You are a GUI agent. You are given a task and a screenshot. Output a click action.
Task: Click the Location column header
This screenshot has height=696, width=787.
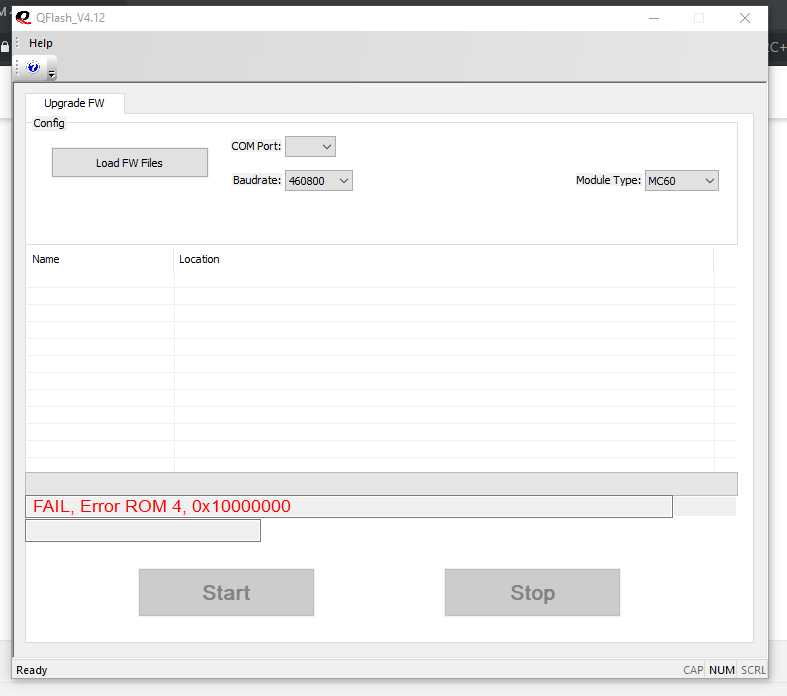pos(443,259)
